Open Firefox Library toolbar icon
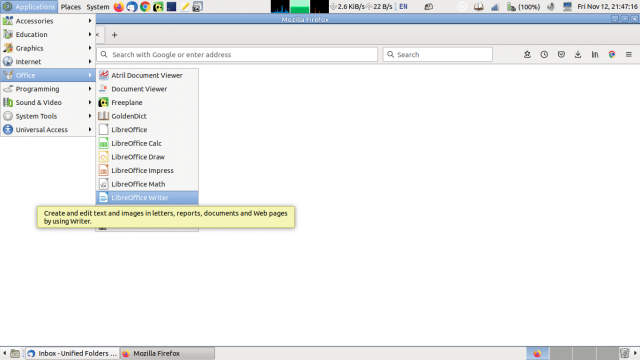 coord(595,54)
